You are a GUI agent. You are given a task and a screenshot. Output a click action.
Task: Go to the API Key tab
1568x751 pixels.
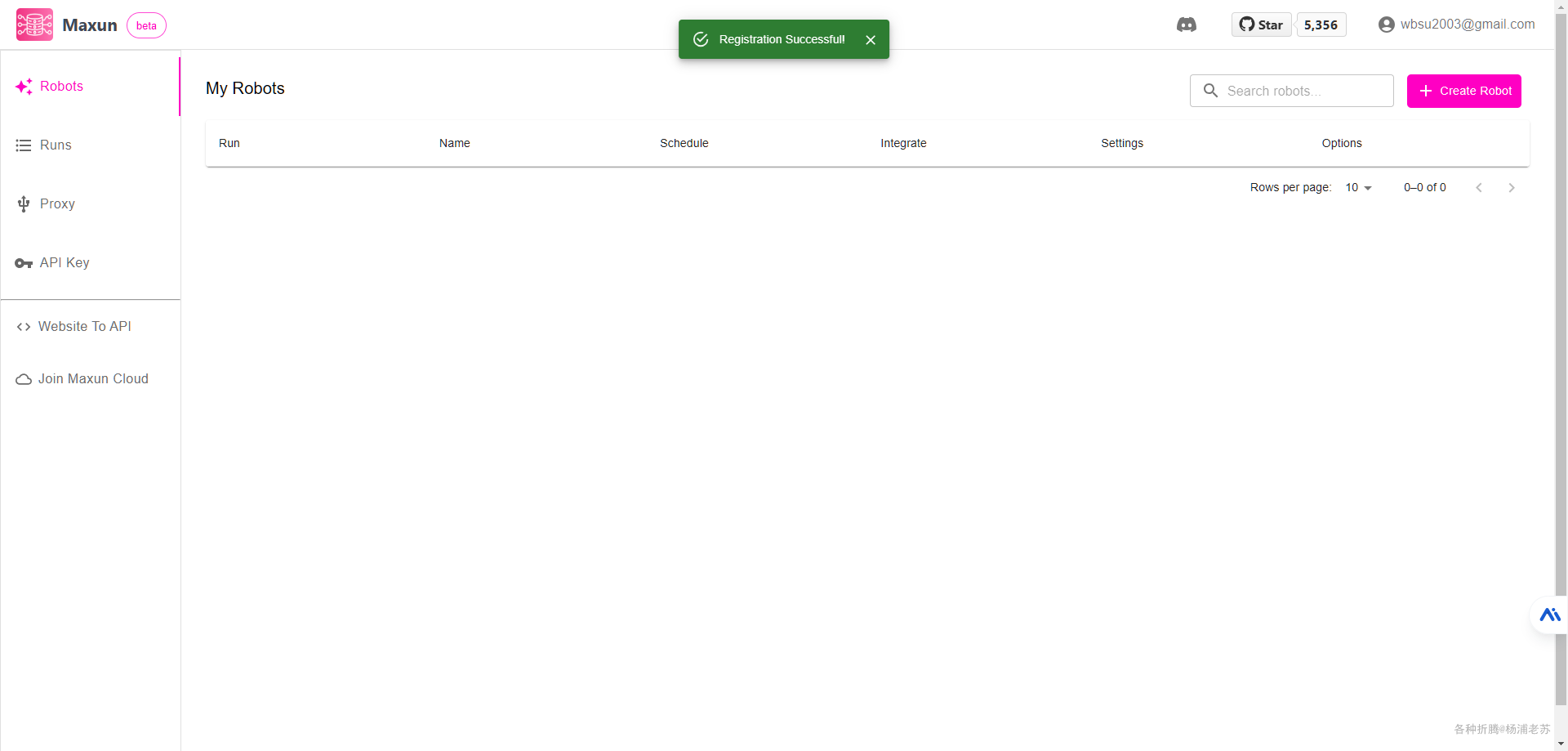(x=90, y=263)
